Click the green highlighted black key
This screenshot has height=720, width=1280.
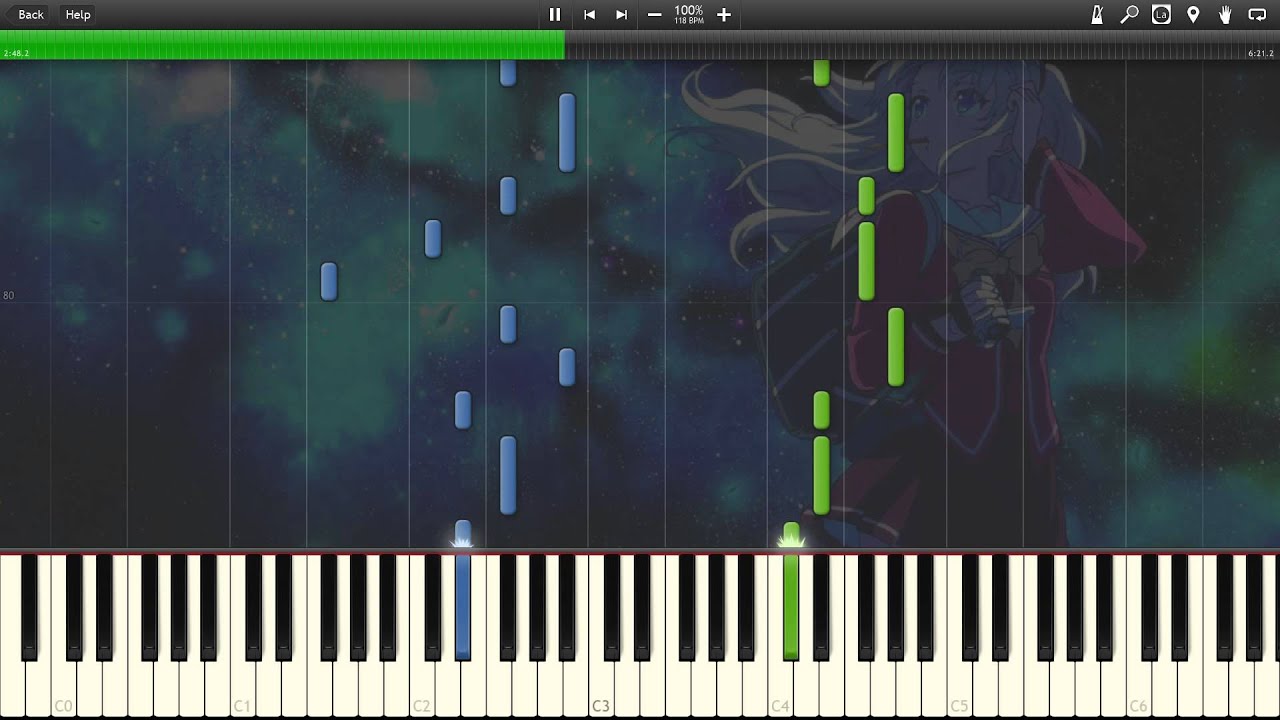tap(791, 606)
